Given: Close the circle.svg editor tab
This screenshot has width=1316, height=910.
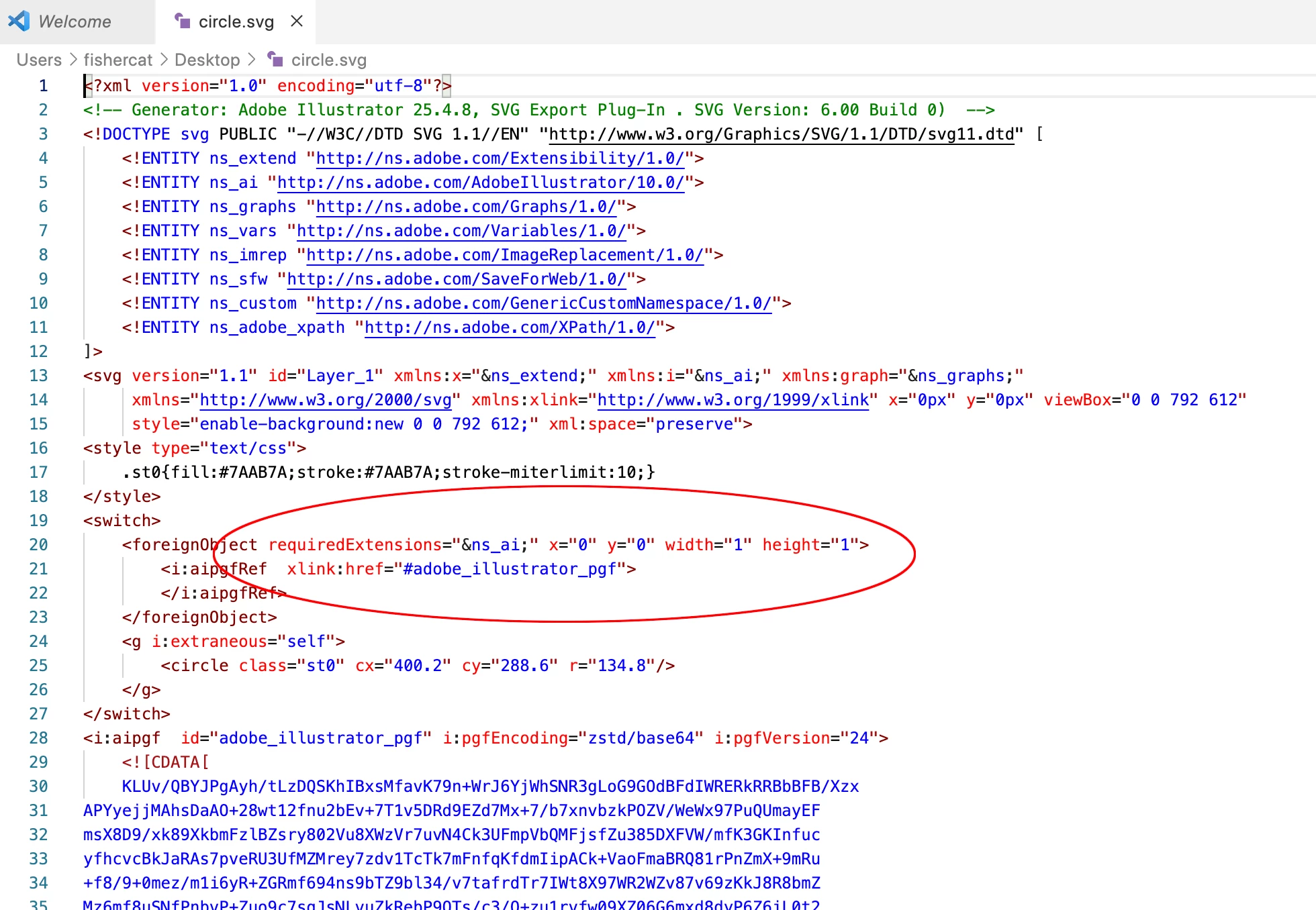Looking at the screenshot, I should point(297,21).
